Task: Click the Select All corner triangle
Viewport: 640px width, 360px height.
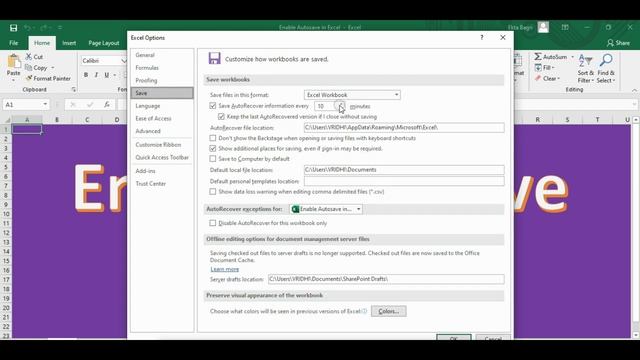Action: (x=7, y=120)
